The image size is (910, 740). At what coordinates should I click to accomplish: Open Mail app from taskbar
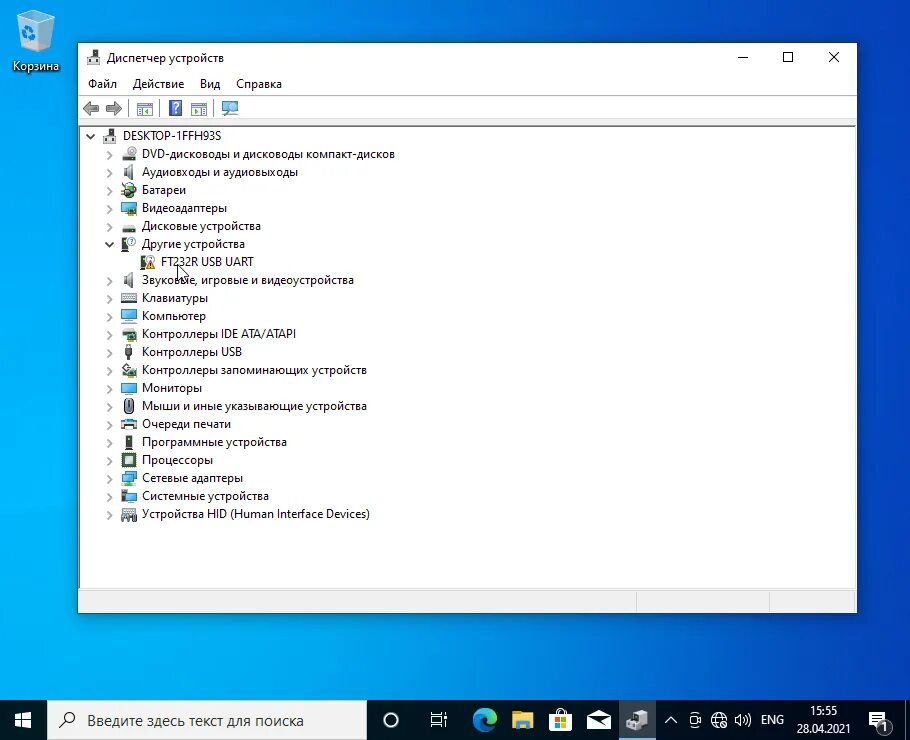coord(599,720)
